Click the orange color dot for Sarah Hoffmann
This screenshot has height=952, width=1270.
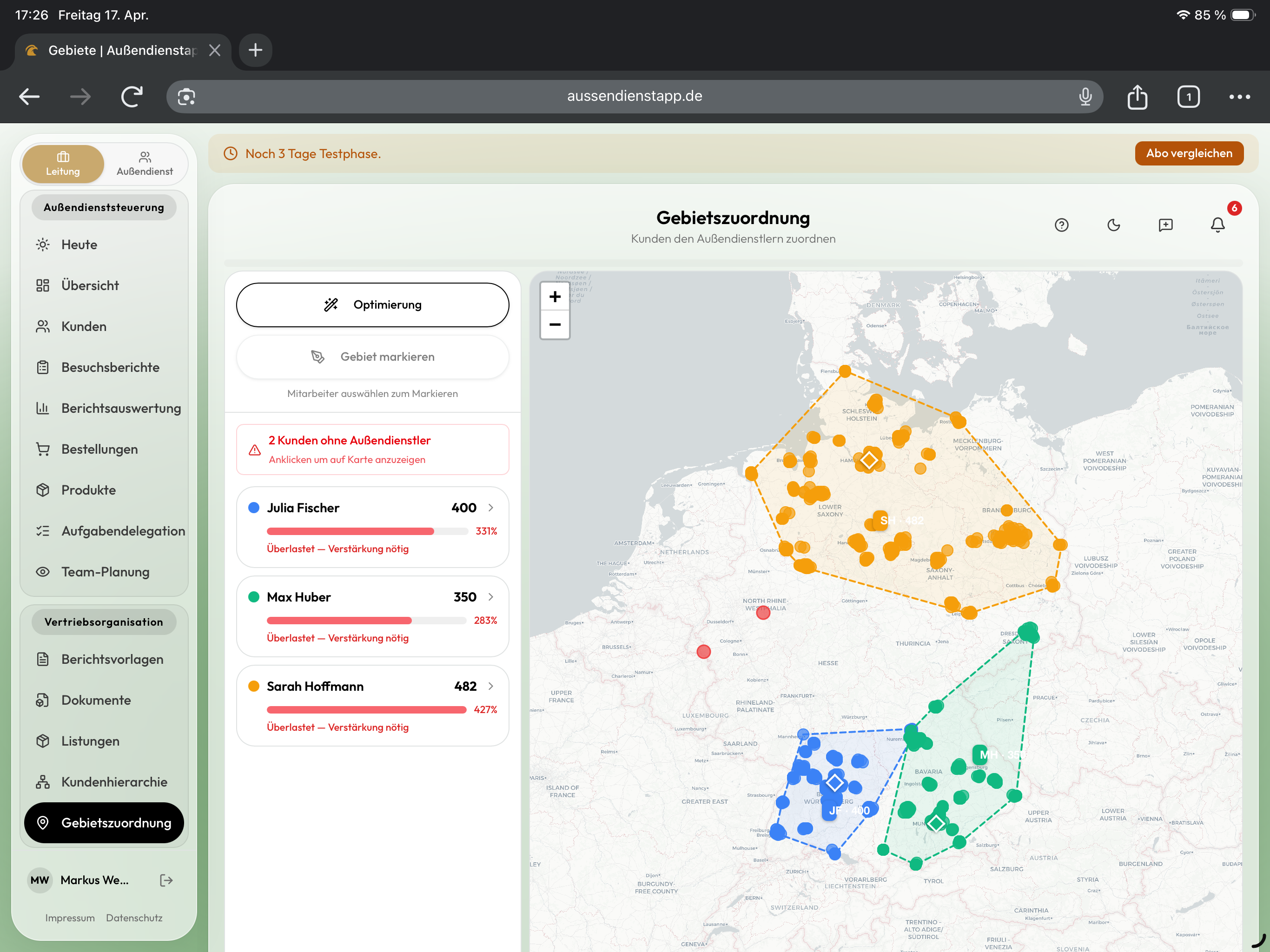(254, 686)
